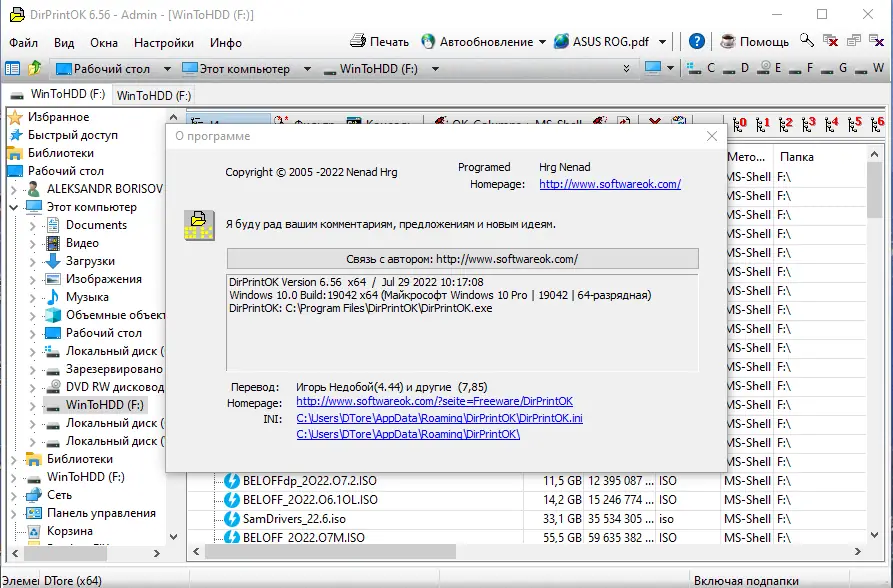Click the tree panel scroll up arrow
Viewport: 893px width, 588px height.
pyautogui.click(x=174, y=117)
